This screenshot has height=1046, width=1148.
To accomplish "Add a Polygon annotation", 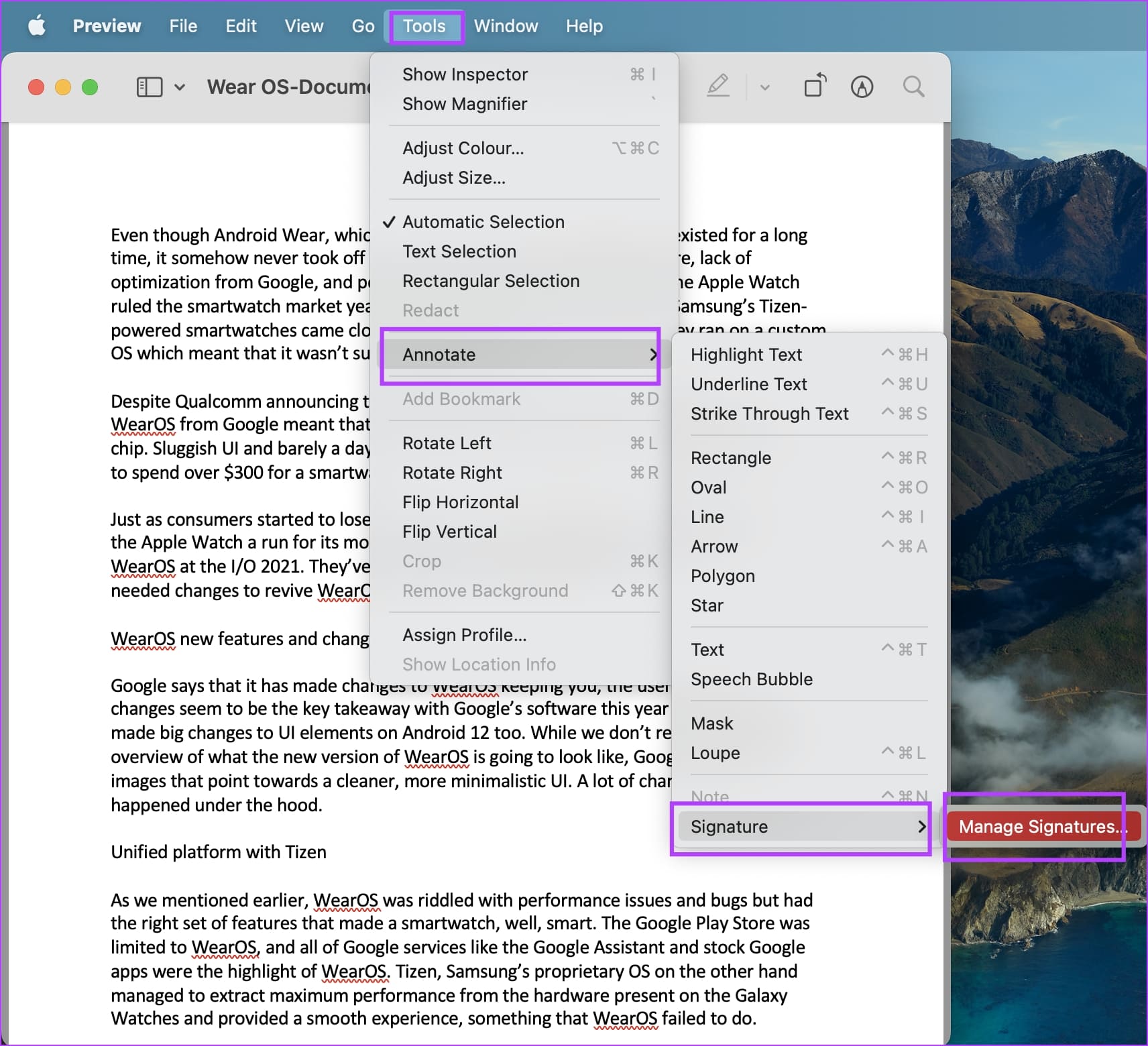I will (x=809, y=576).
